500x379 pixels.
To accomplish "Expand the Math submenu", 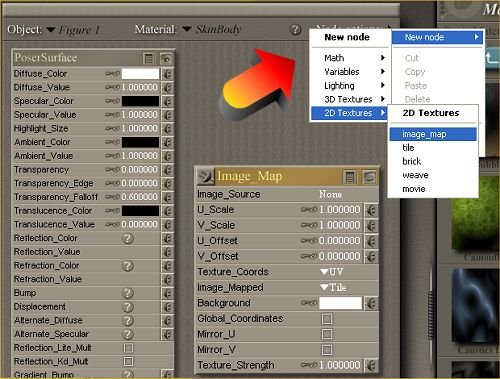I will tap(349, 58).
